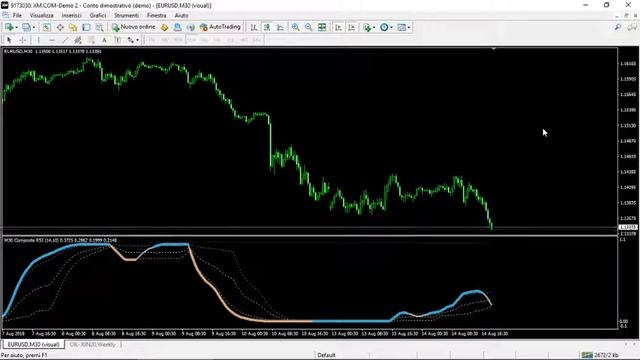Zoom in on the chart

click(x=296, y=27)
